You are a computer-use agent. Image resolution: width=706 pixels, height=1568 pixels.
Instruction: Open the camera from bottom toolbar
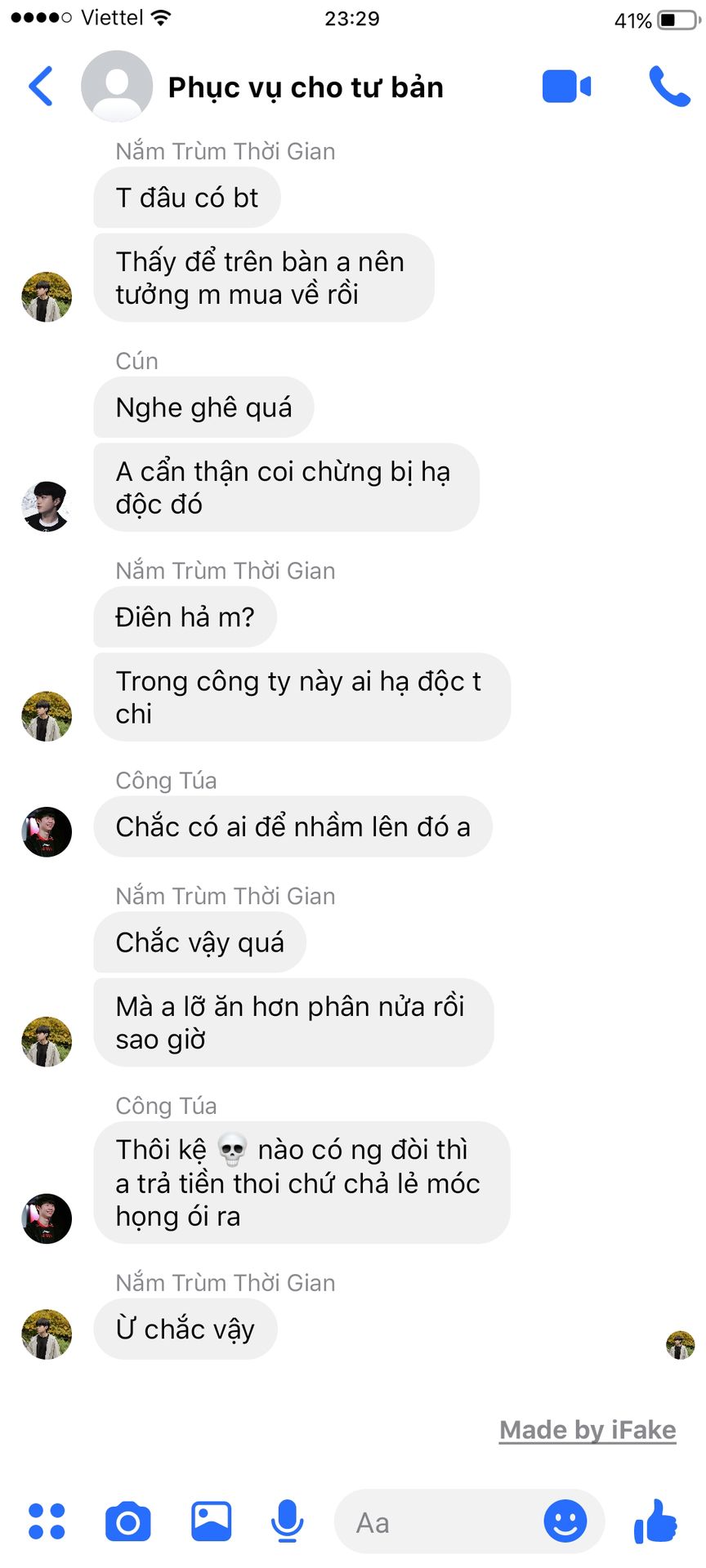pos(128,1521)
